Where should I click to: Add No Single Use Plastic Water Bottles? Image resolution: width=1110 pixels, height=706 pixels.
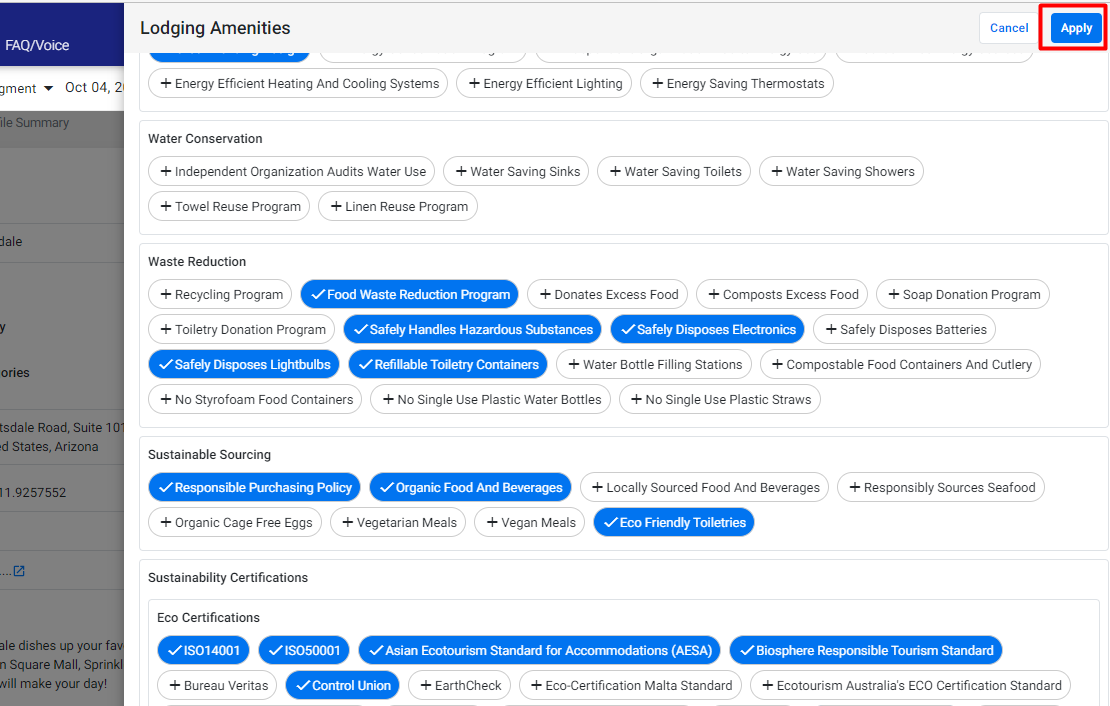[x=491, y=399]
